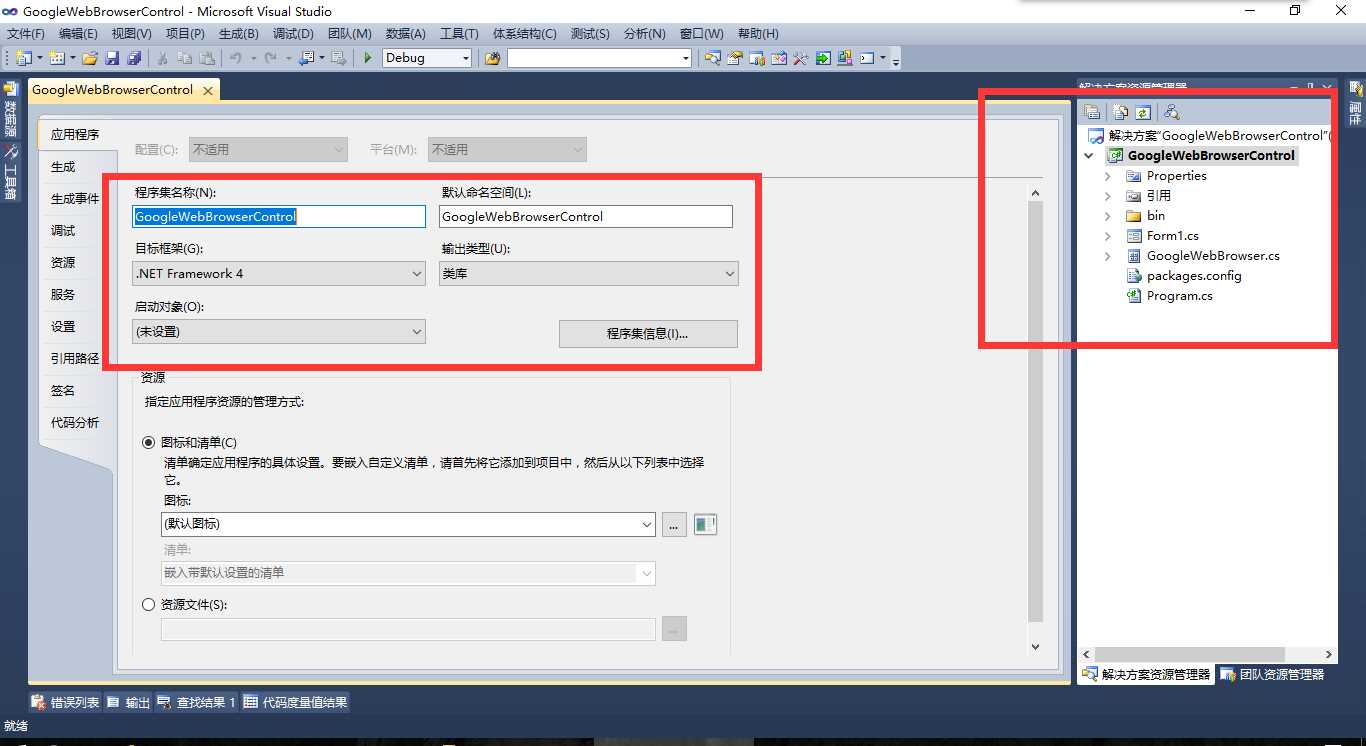This screenshot has height=746, width=1366.
Task: Open Properties Window via toolbar icon
Action: [x=735, y=58]
